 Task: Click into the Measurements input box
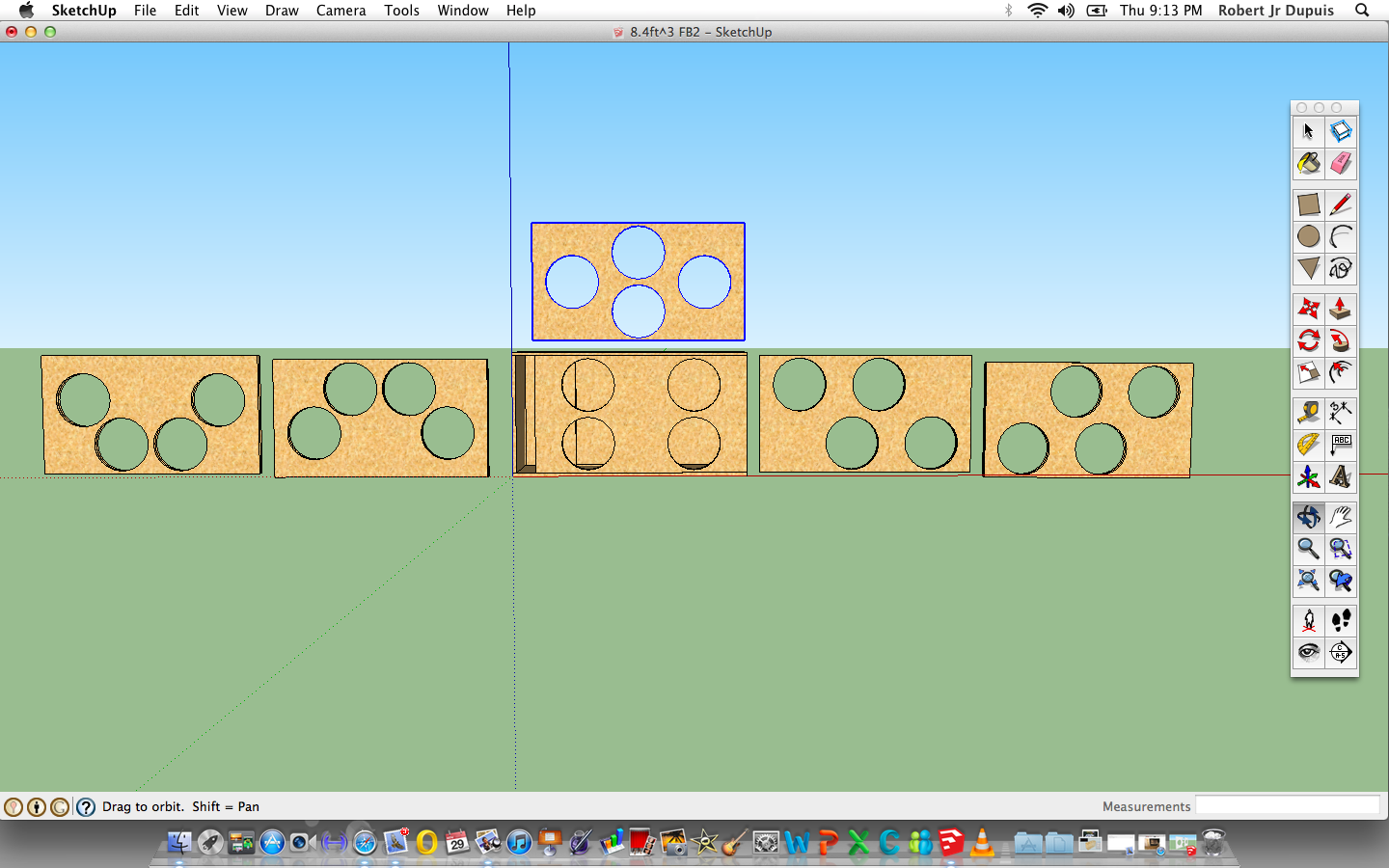tap(1287, 806)
